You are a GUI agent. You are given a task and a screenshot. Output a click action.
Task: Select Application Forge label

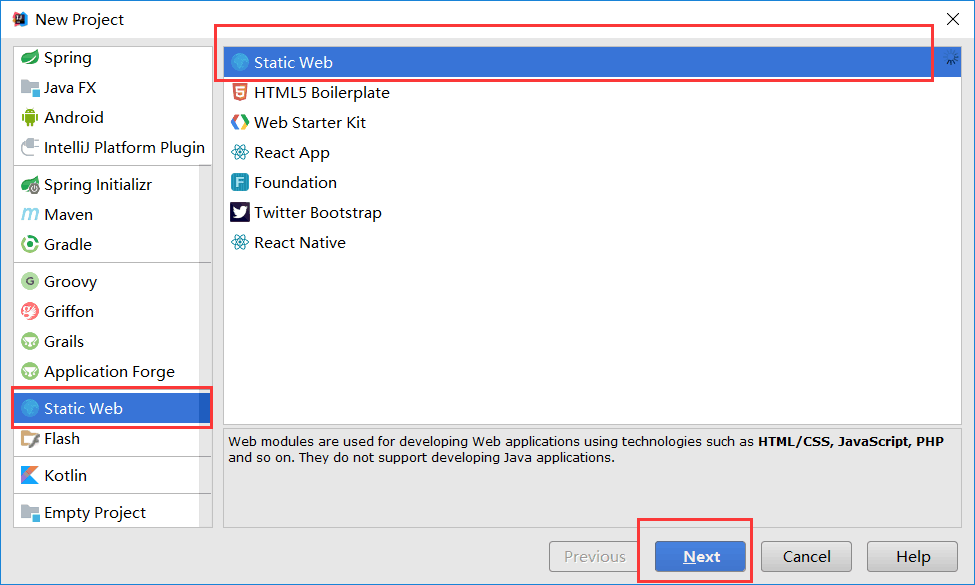coord(109,372)
